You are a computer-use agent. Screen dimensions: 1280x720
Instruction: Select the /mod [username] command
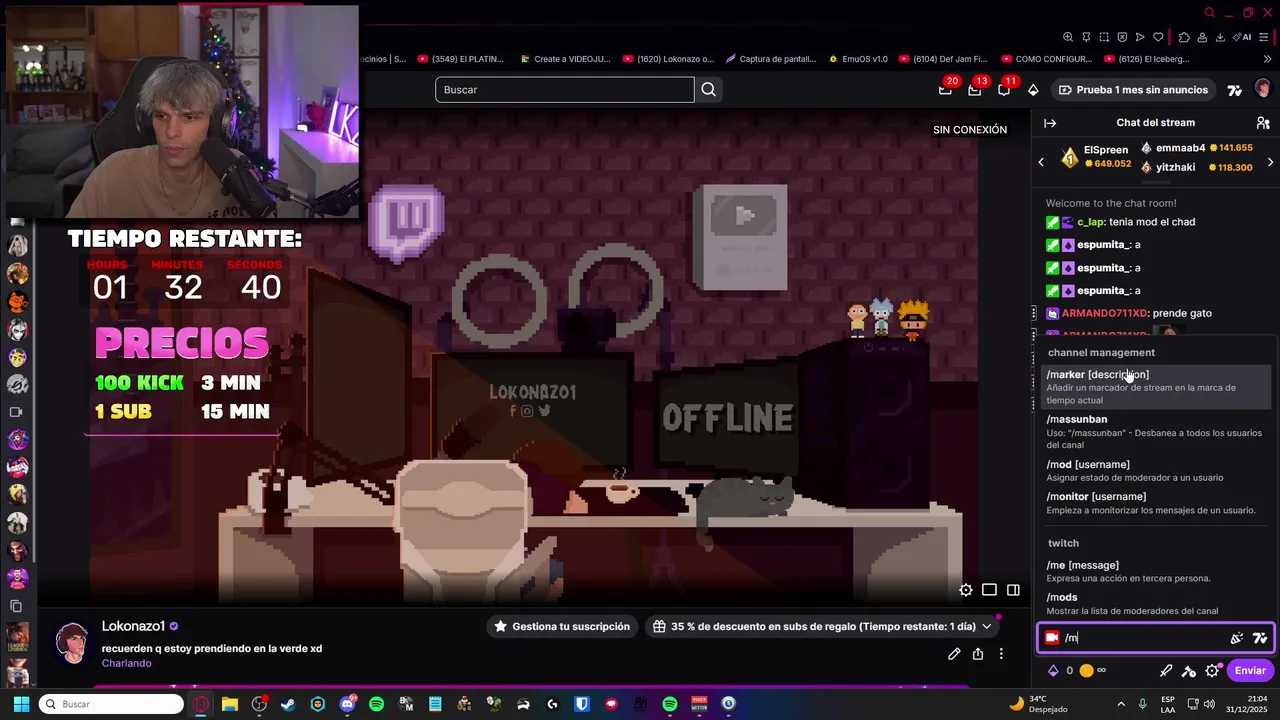(x=1155, y=471)
